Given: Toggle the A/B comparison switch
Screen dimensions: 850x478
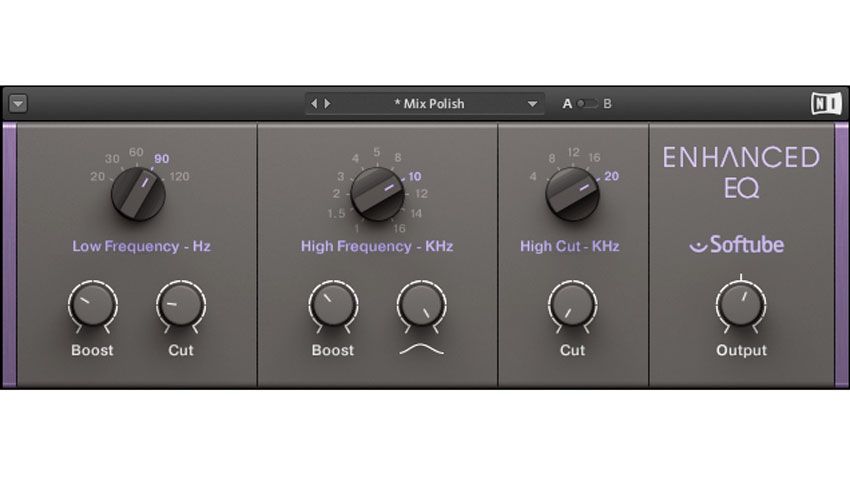Looking at the screenshot, I should click(x=587, y=104).
